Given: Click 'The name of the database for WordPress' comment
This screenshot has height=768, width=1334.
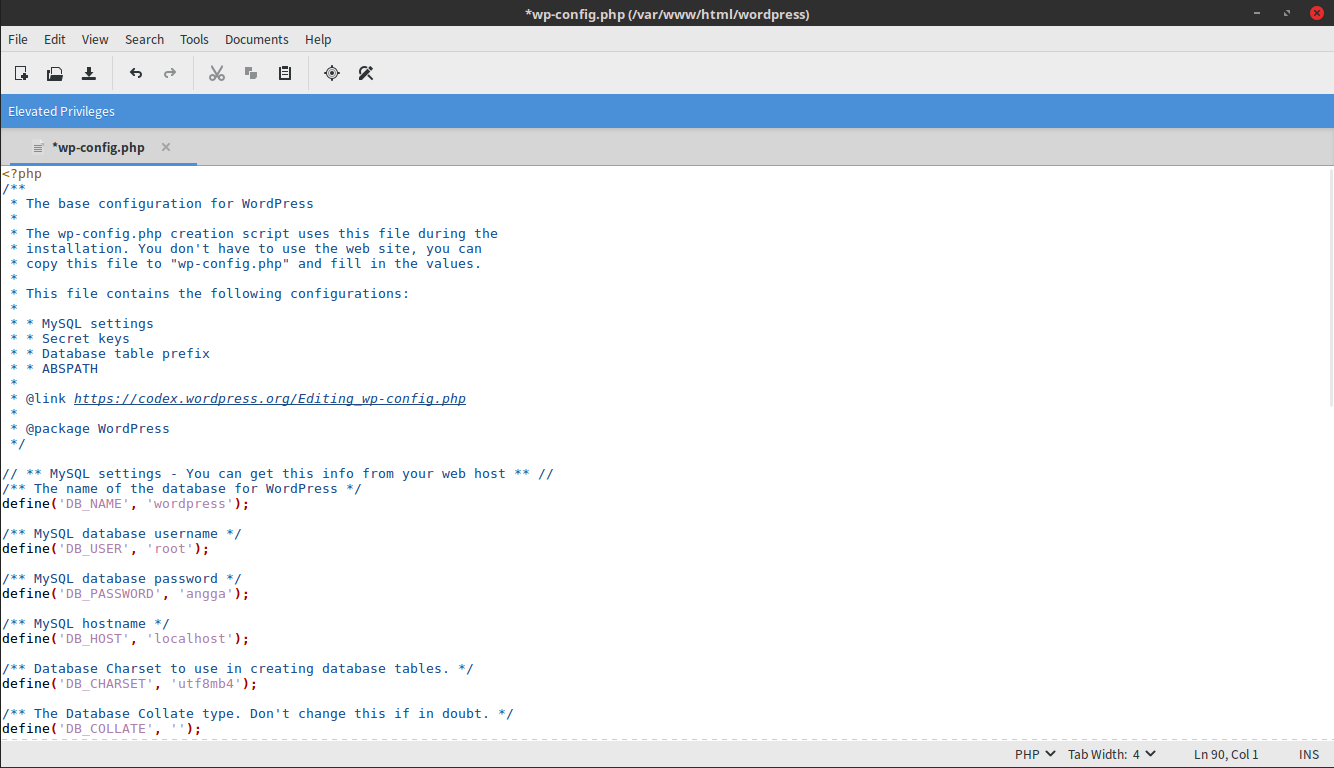Looking at the screenshot, I should point(181,489).
